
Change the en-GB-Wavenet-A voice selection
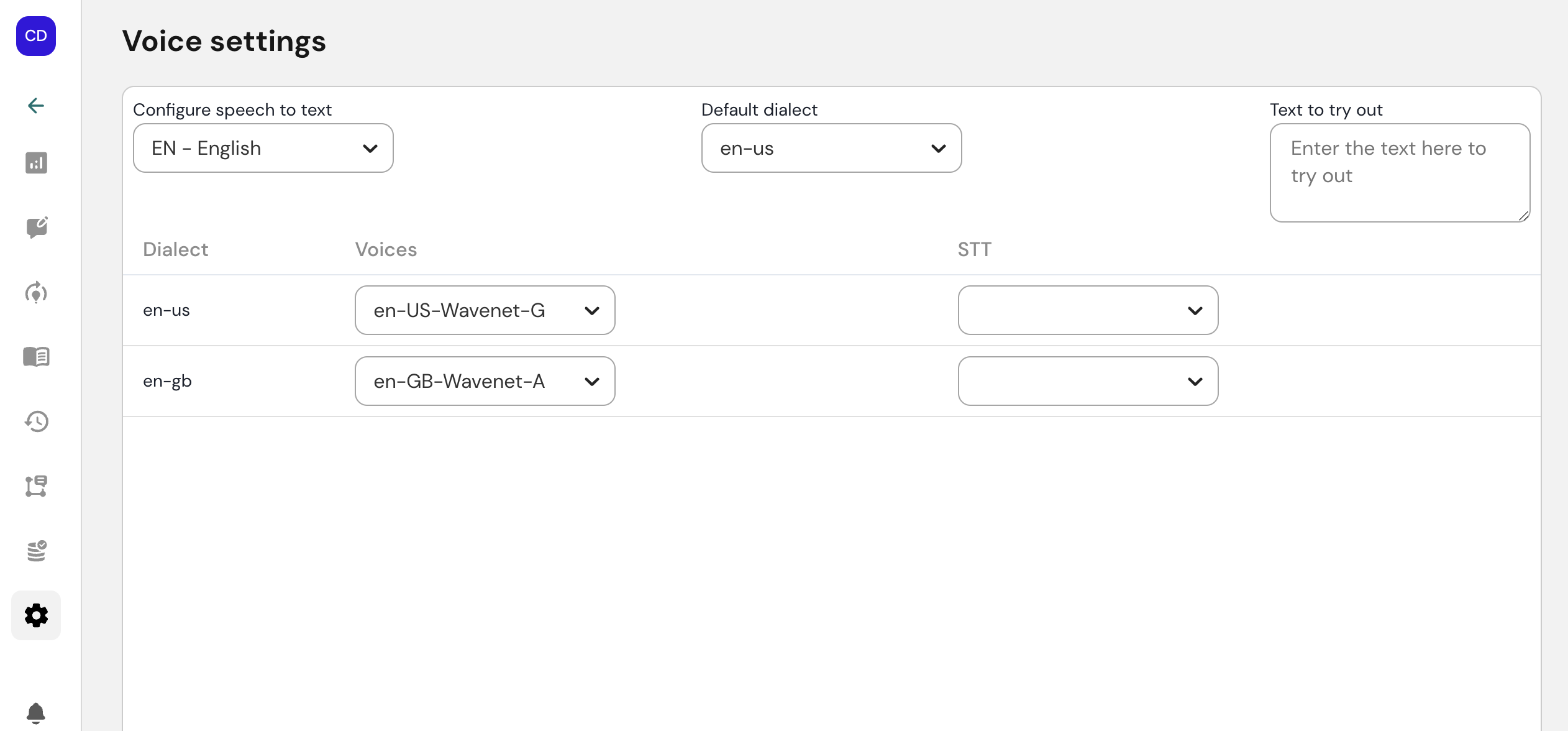pos(485,381)
